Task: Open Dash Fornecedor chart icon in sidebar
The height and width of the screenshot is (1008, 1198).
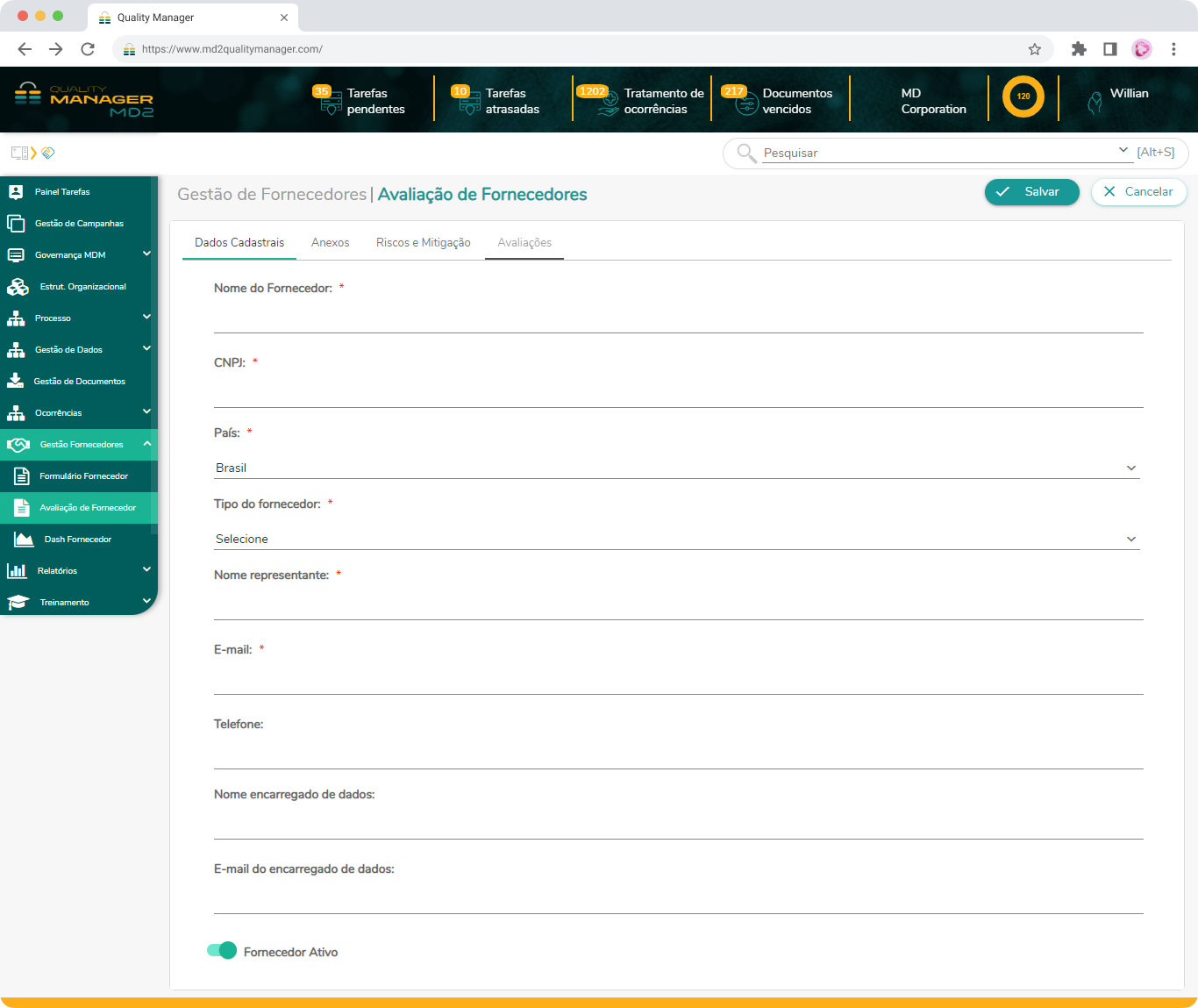Action: 23,540
